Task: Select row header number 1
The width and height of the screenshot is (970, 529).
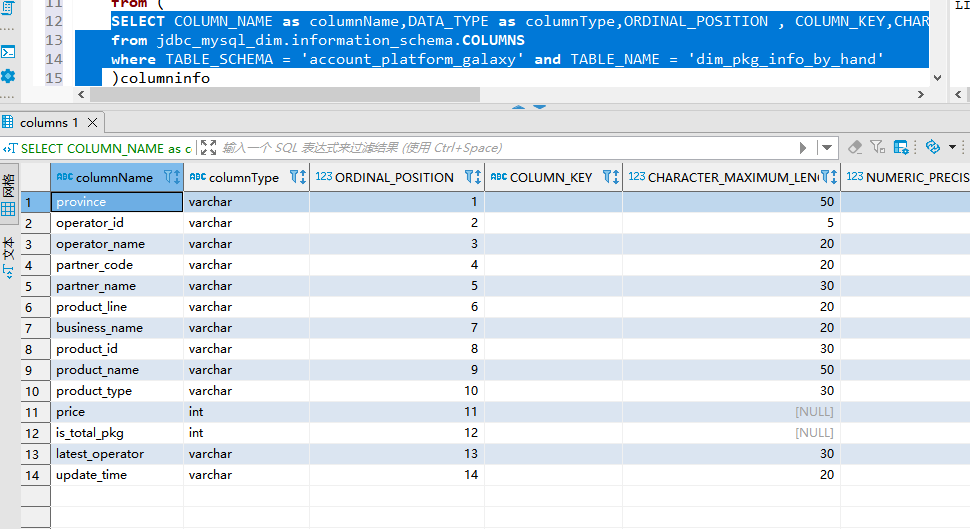Action: tap(35, 202)
